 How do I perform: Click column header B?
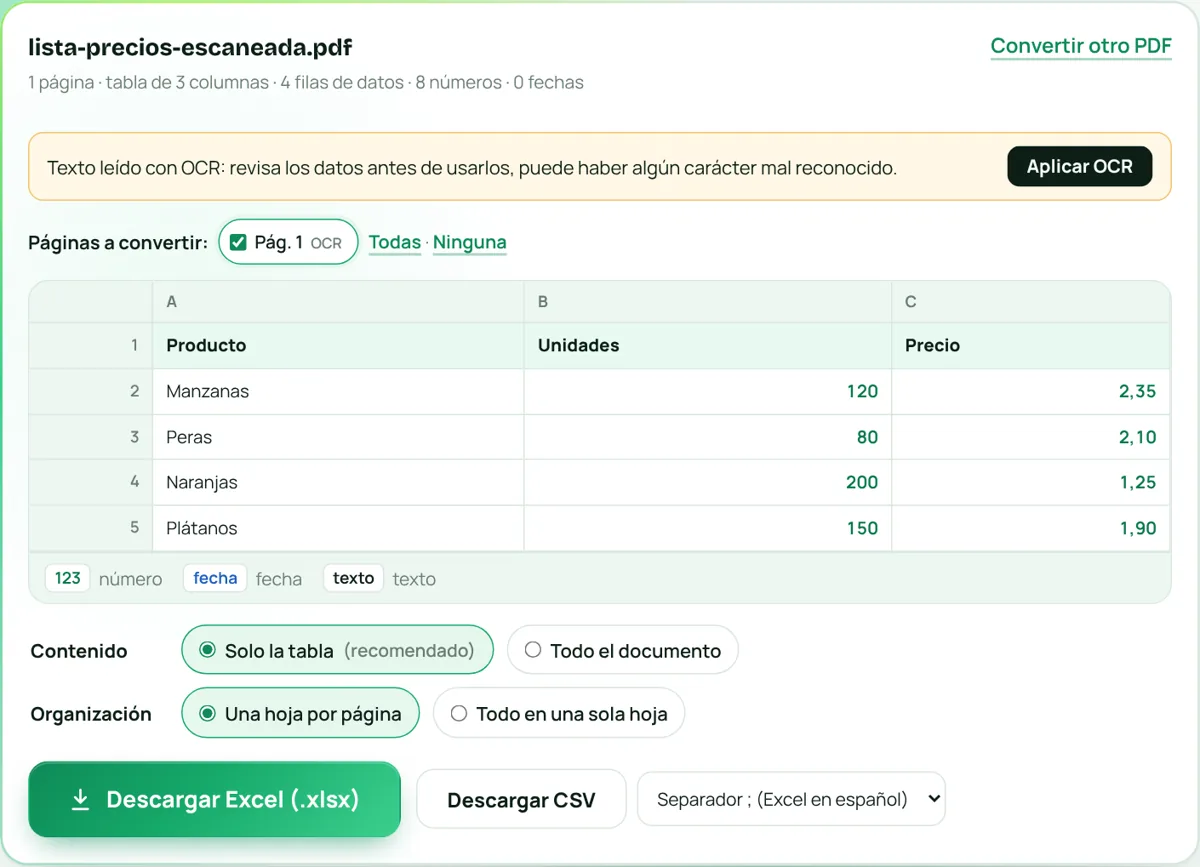click(x=708, y=302)
